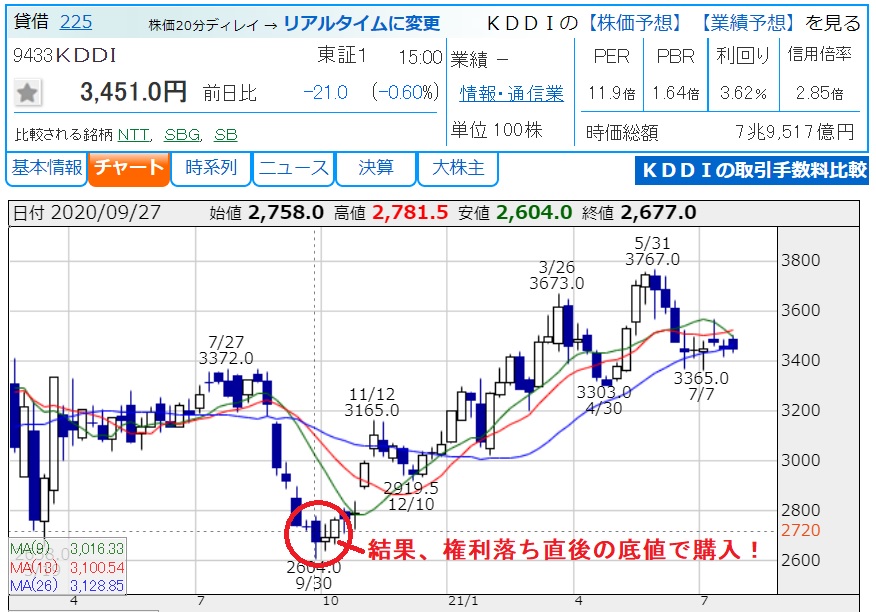Click the 3/26 3673.0 peak label
The image size is (876, 612).
(556, 276)
